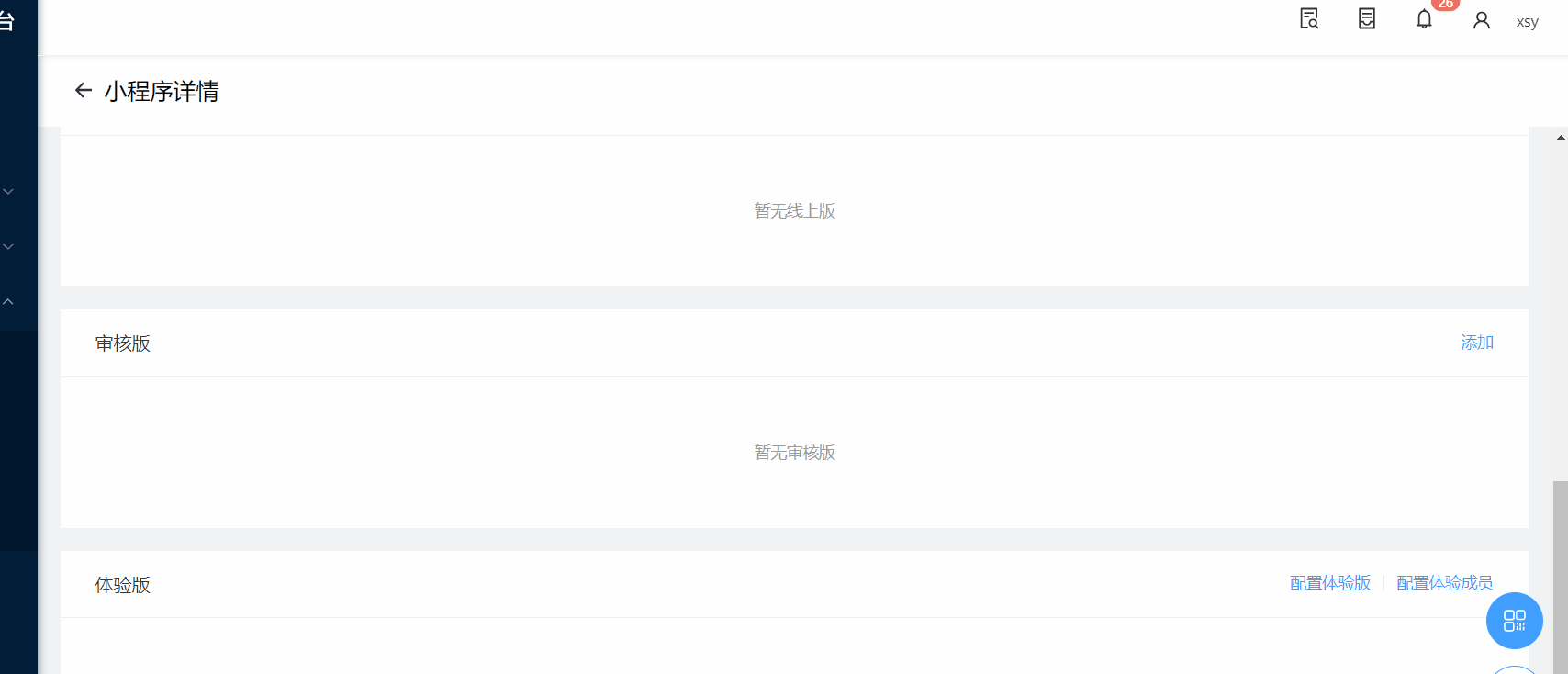This screenshot has height=674, width=1568.
Task: Open the xsy account menu
Action: click(1527, 21)
